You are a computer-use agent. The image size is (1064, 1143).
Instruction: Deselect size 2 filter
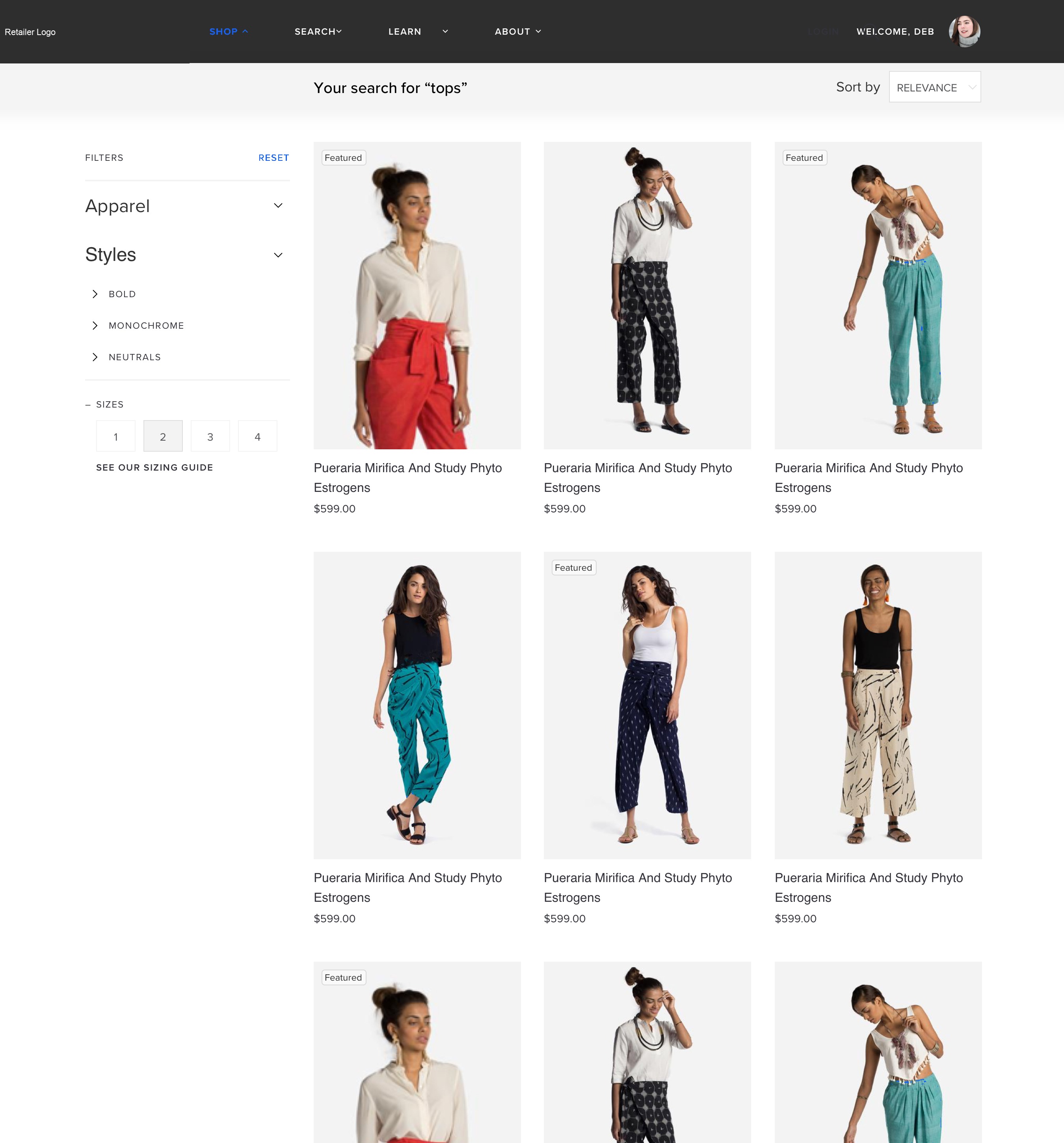pyautogui.click(x=163, y=436)
